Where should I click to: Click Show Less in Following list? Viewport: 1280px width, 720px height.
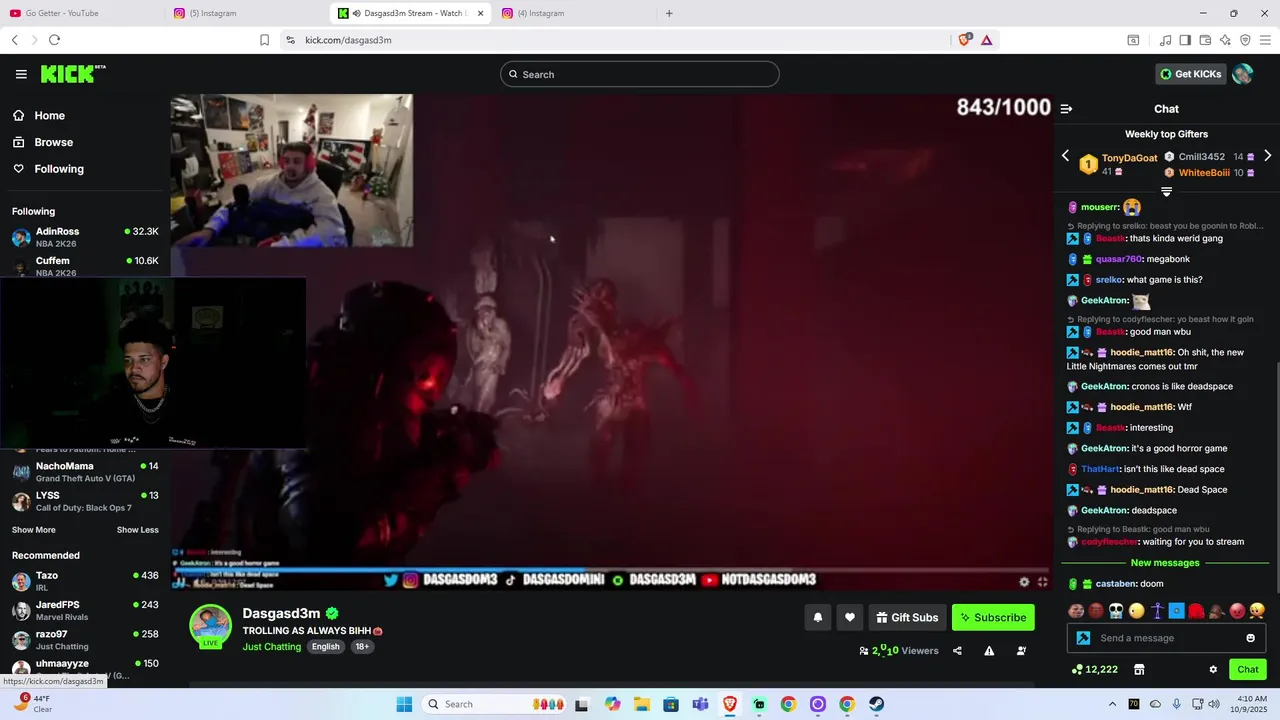coord(137,530)
